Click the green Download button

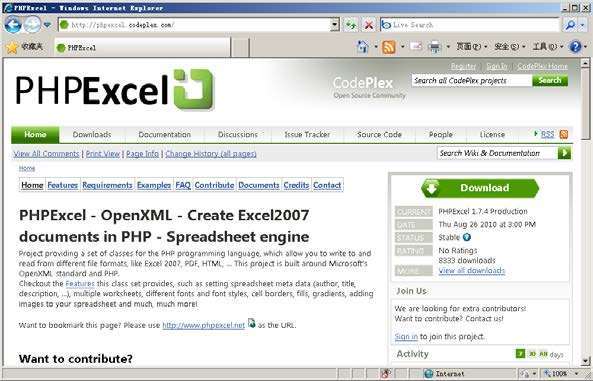(x=480, y=188)
